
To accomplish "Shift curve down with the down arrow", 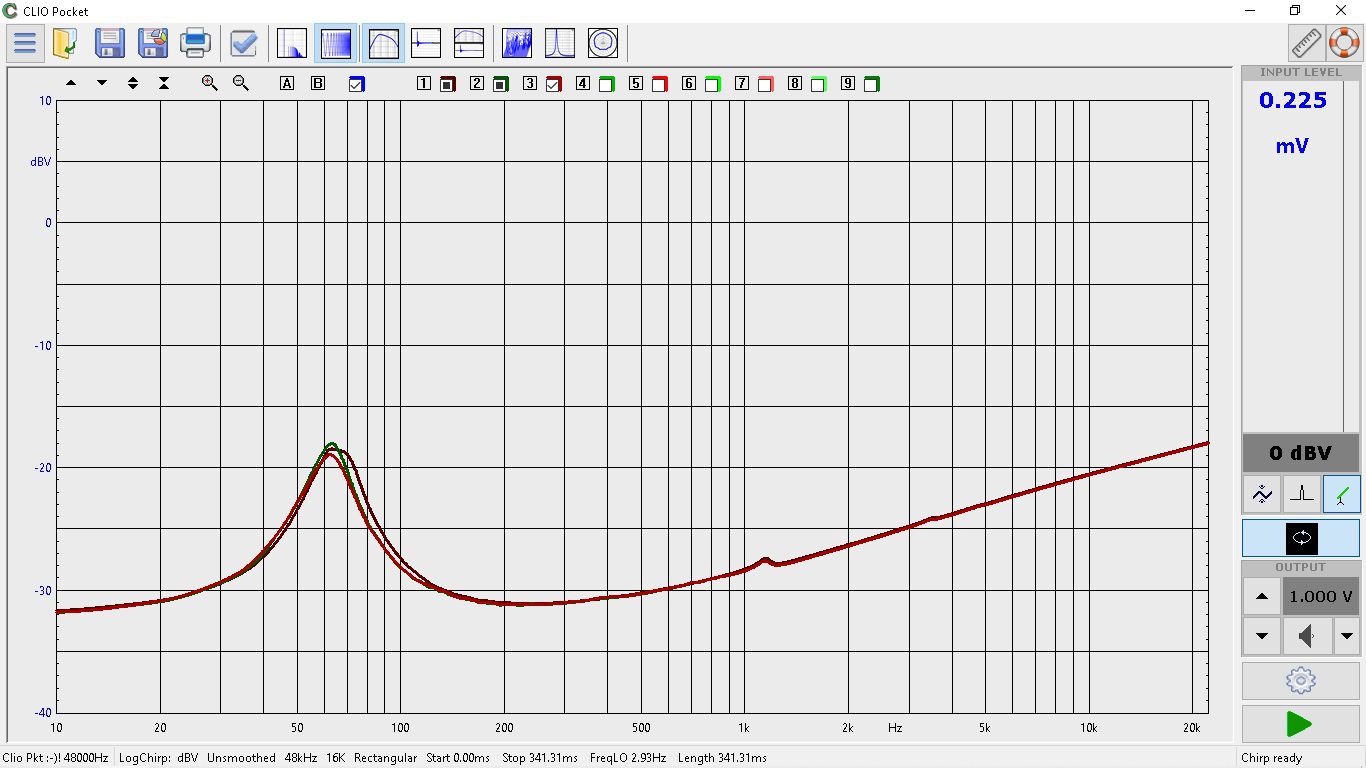I will point(102,83).
